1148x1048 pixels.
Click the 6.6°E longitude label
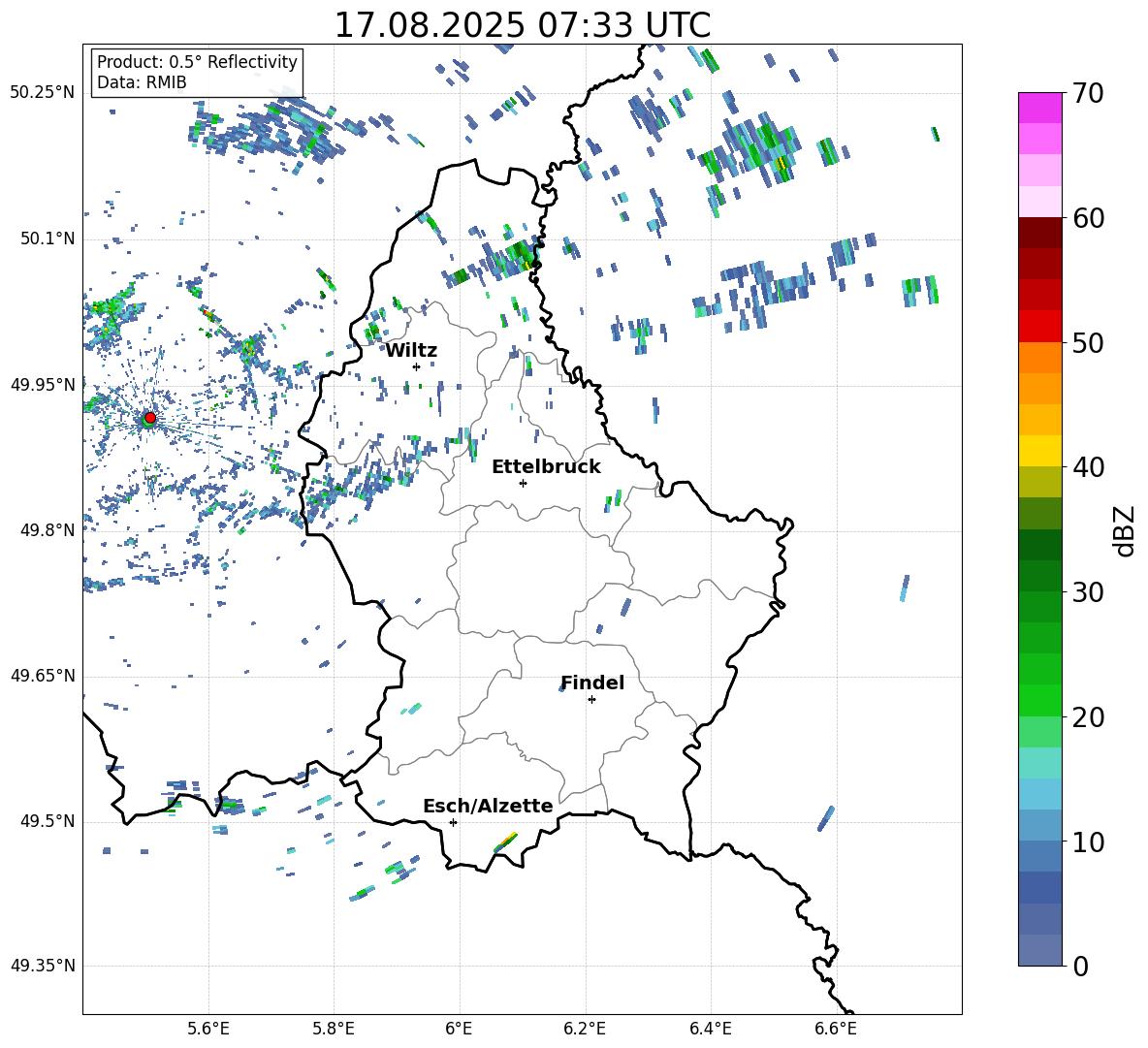click(836, 1029)
